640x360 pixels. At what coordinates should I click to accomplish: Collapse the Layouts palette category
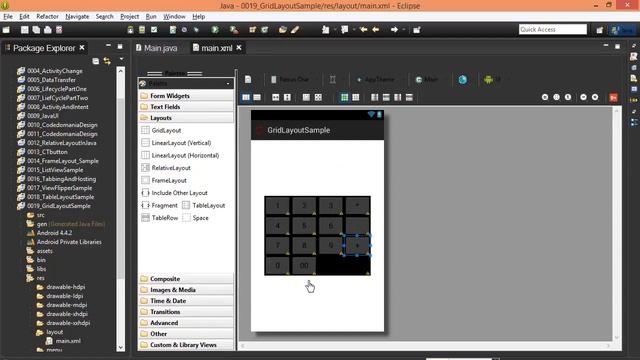(x=186, y=118)
